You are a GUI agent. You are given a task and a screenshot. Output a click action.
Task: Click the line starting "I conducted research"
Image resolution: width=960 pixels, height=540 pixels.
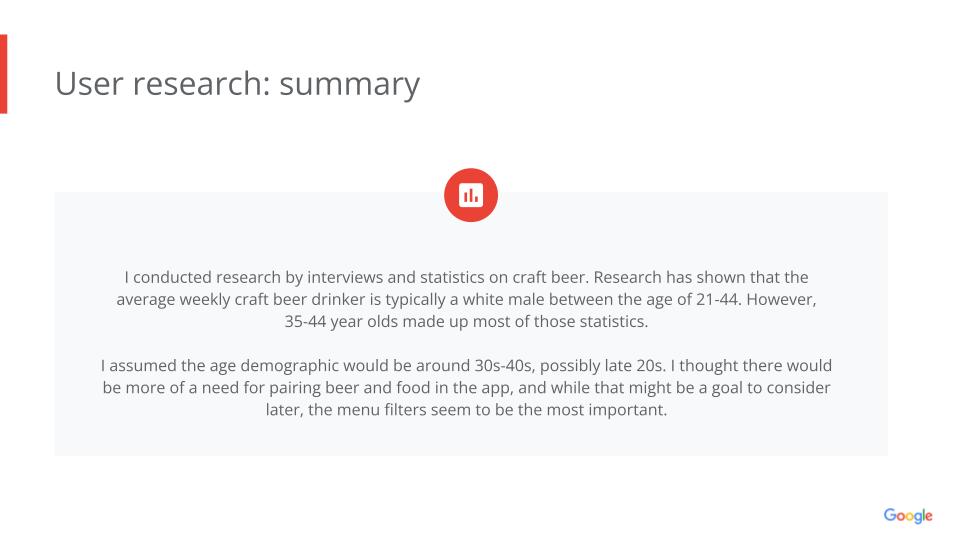coord(466,277)
